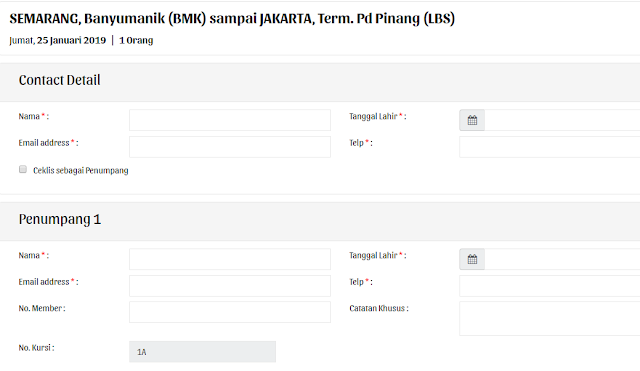Click the '1 Orang' passenger count text
This screenshot has height=371, width=640.
click(x=136, y=40)
